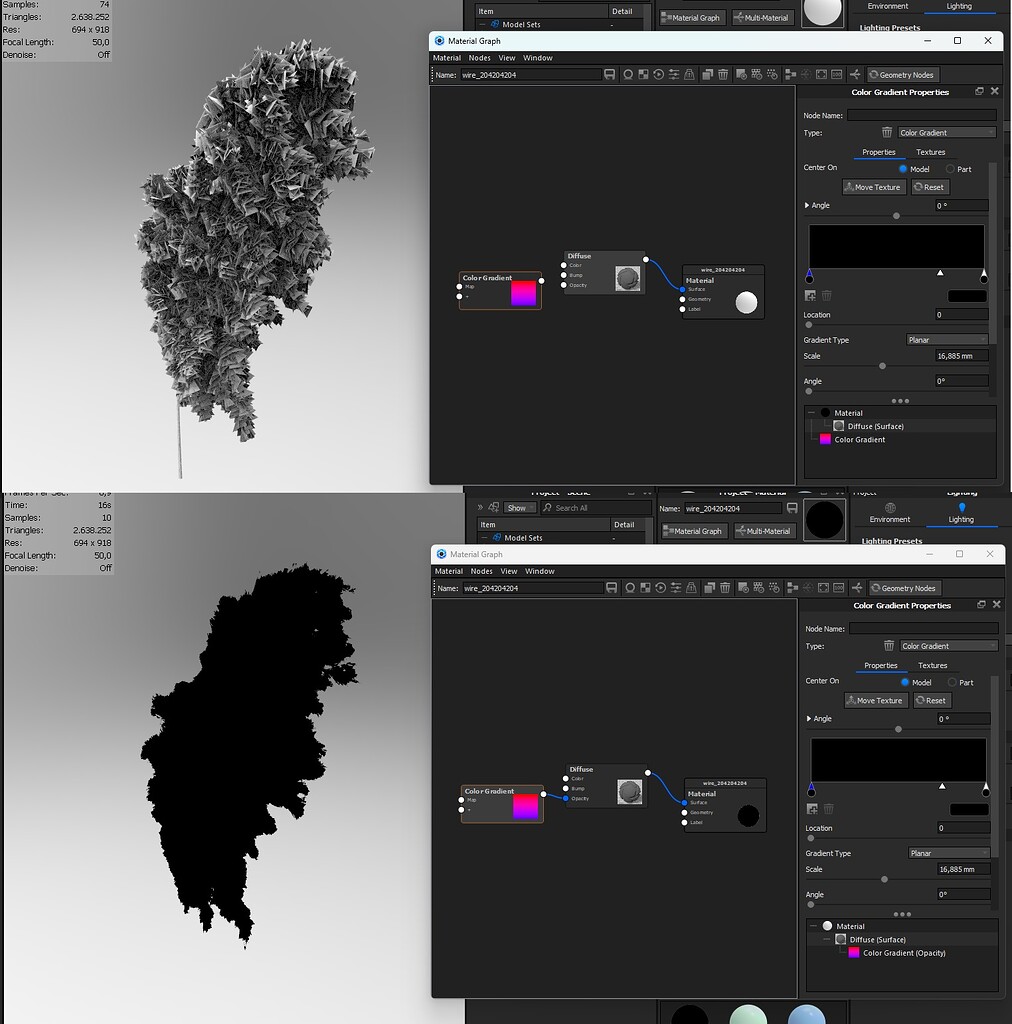Click the trash icon beside the Type dropdown

[x=886, y=131]
